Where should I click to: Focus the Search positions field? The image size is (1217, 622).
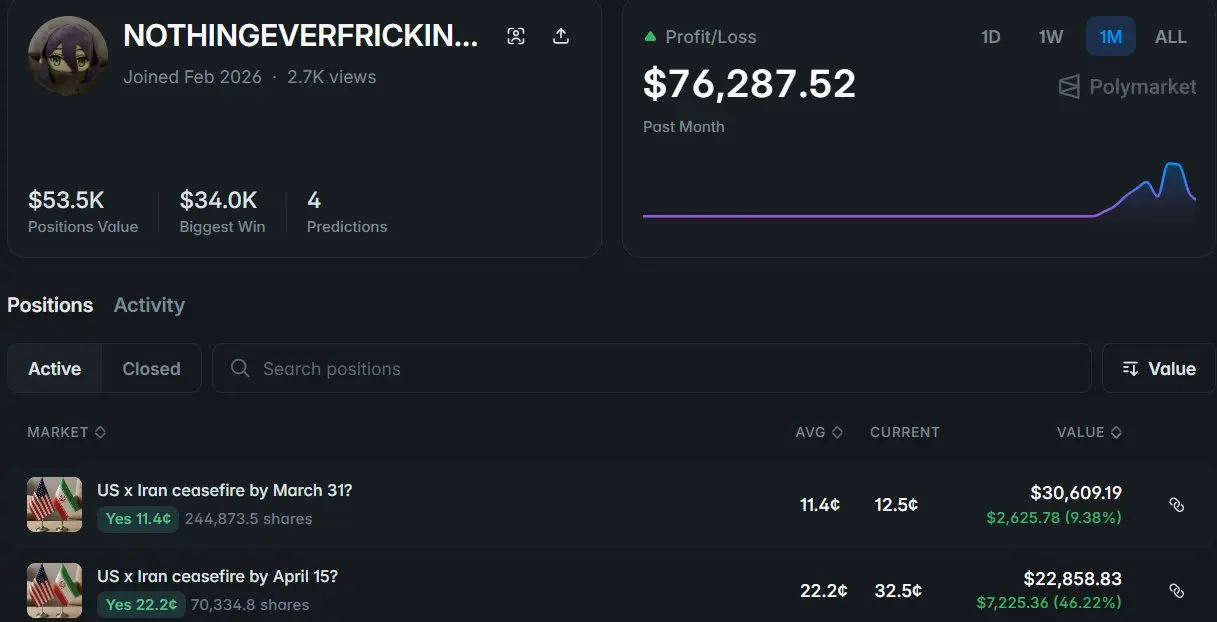click(x=652, y=369)
